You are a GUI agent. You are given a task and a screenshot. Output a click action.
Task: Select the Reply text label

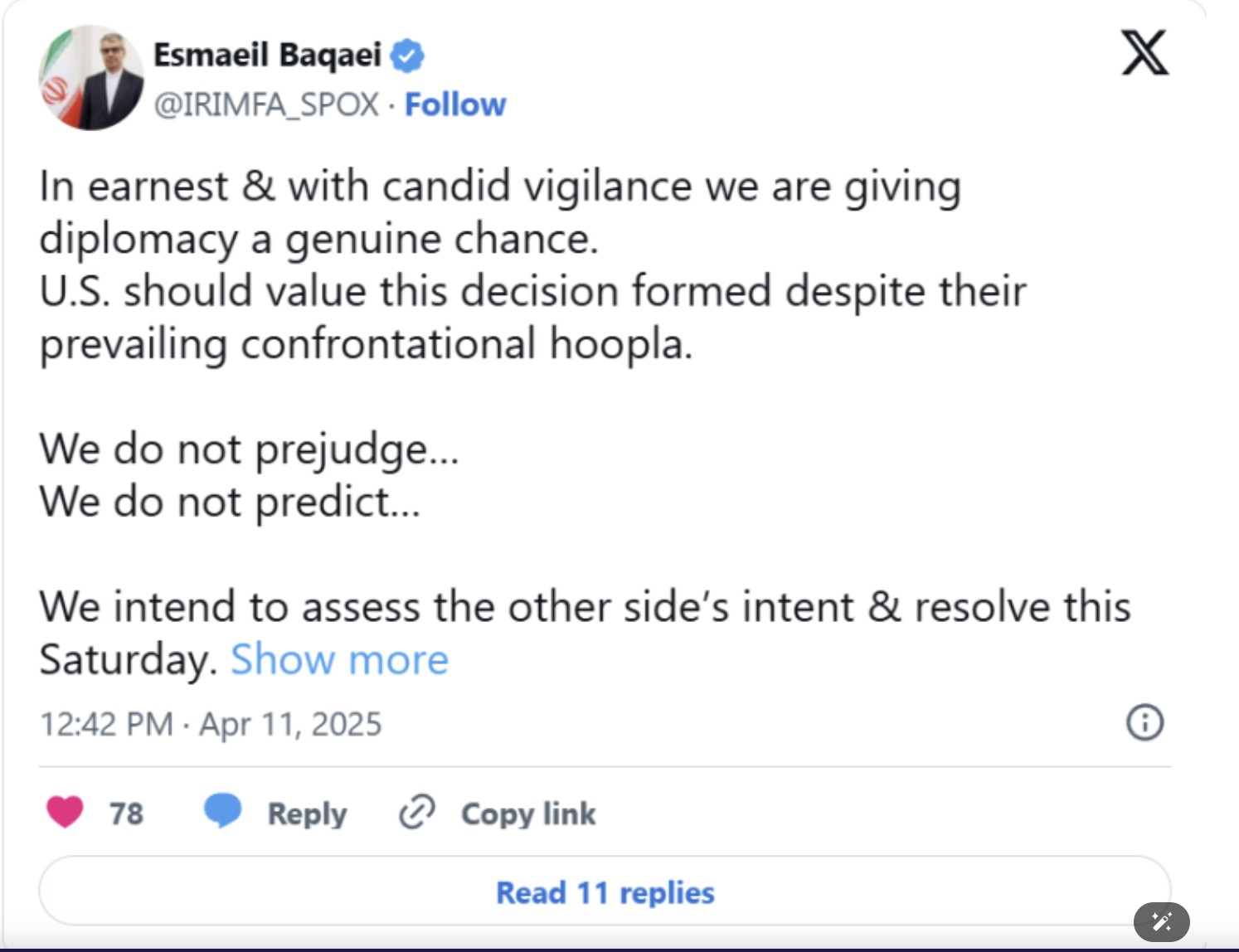307,814
